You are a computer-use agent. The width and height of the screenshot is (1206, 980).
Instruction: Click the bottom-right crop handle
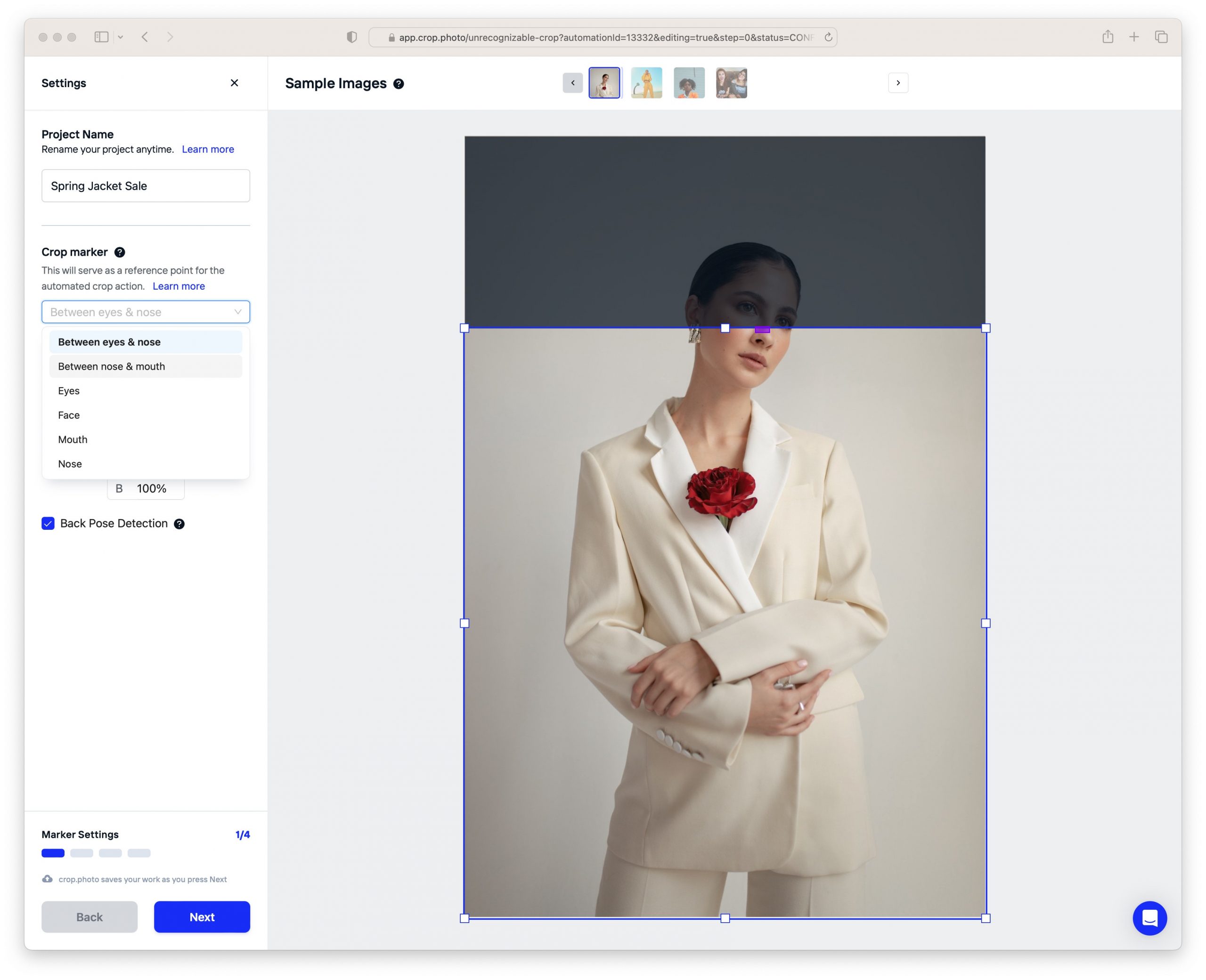click(x=986, y=918)
